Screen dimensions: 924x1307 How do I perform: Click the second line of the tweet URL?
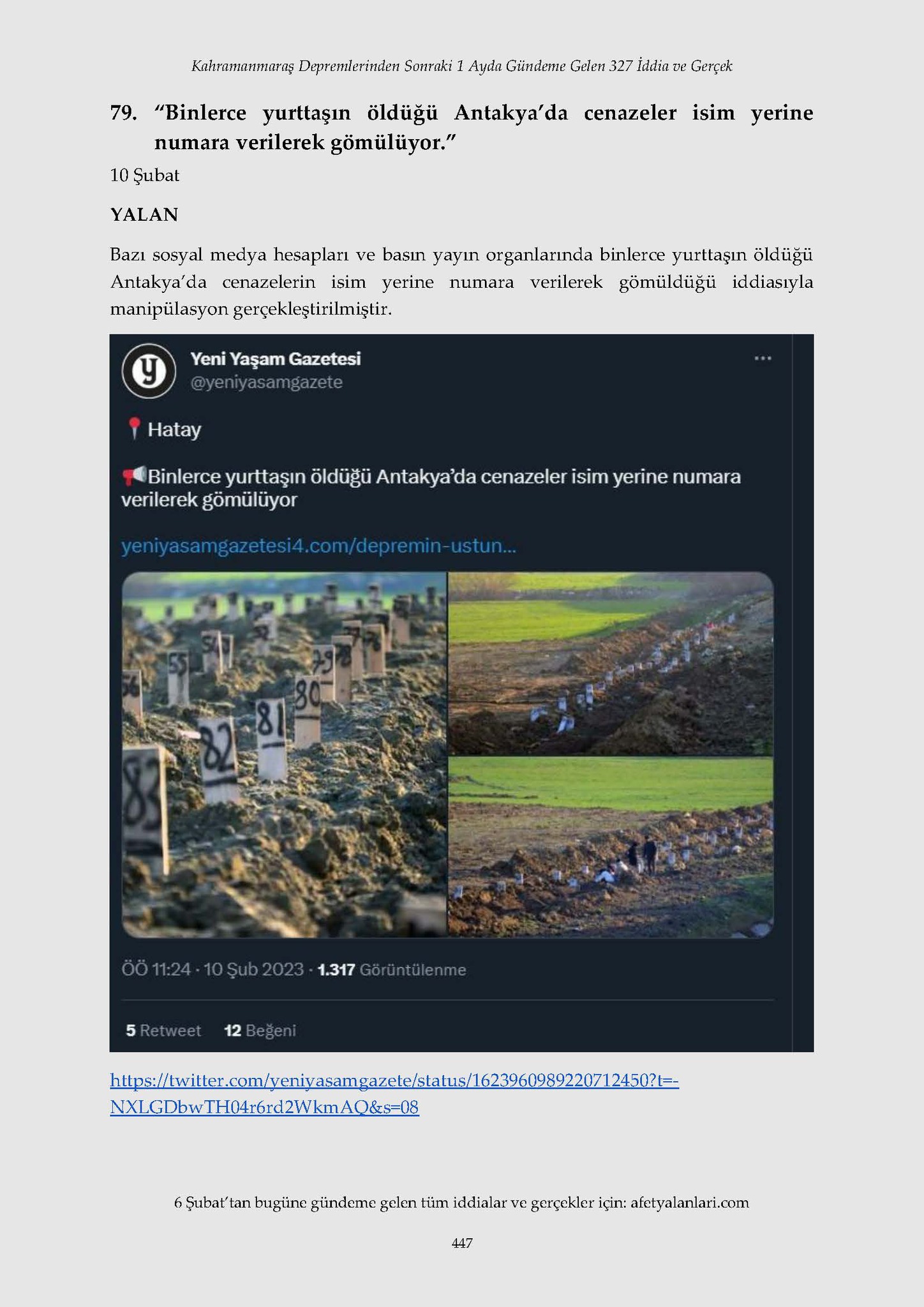(264, 1107)
